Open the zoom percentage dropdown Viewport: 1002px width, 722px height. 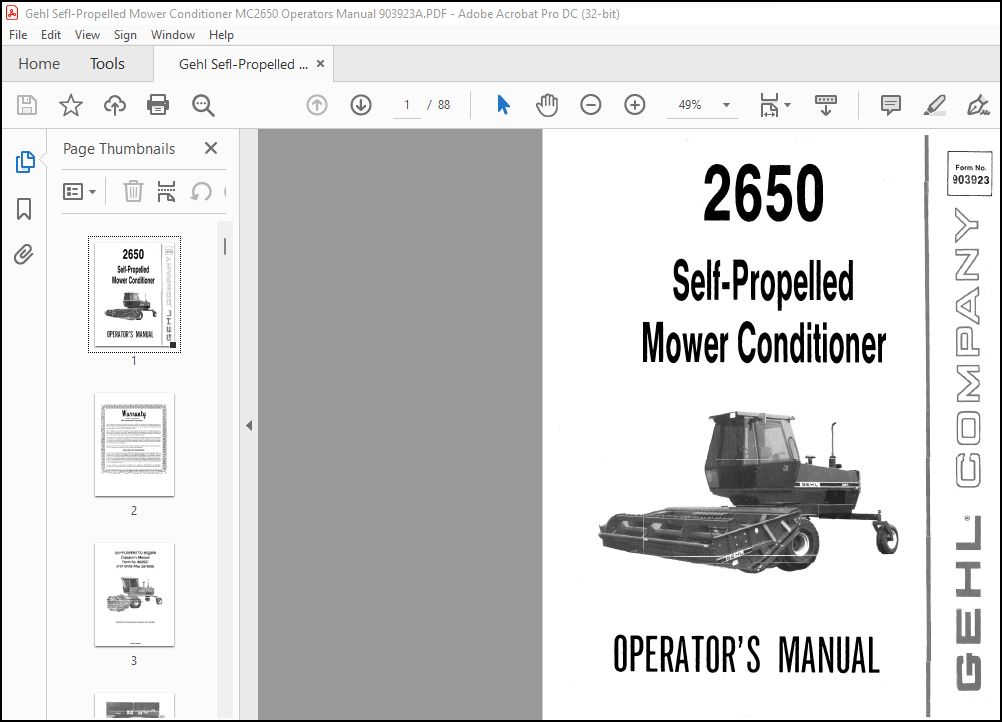726,105
